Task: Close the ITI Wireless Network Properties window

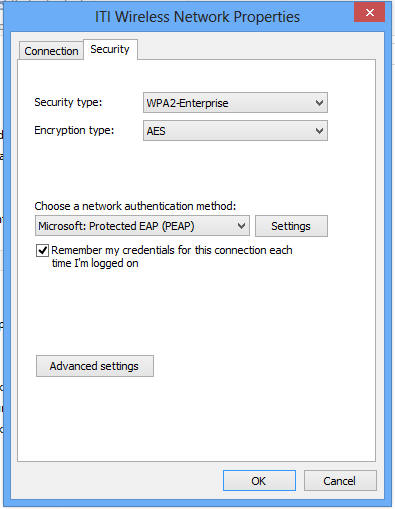Action: point(369,13)
